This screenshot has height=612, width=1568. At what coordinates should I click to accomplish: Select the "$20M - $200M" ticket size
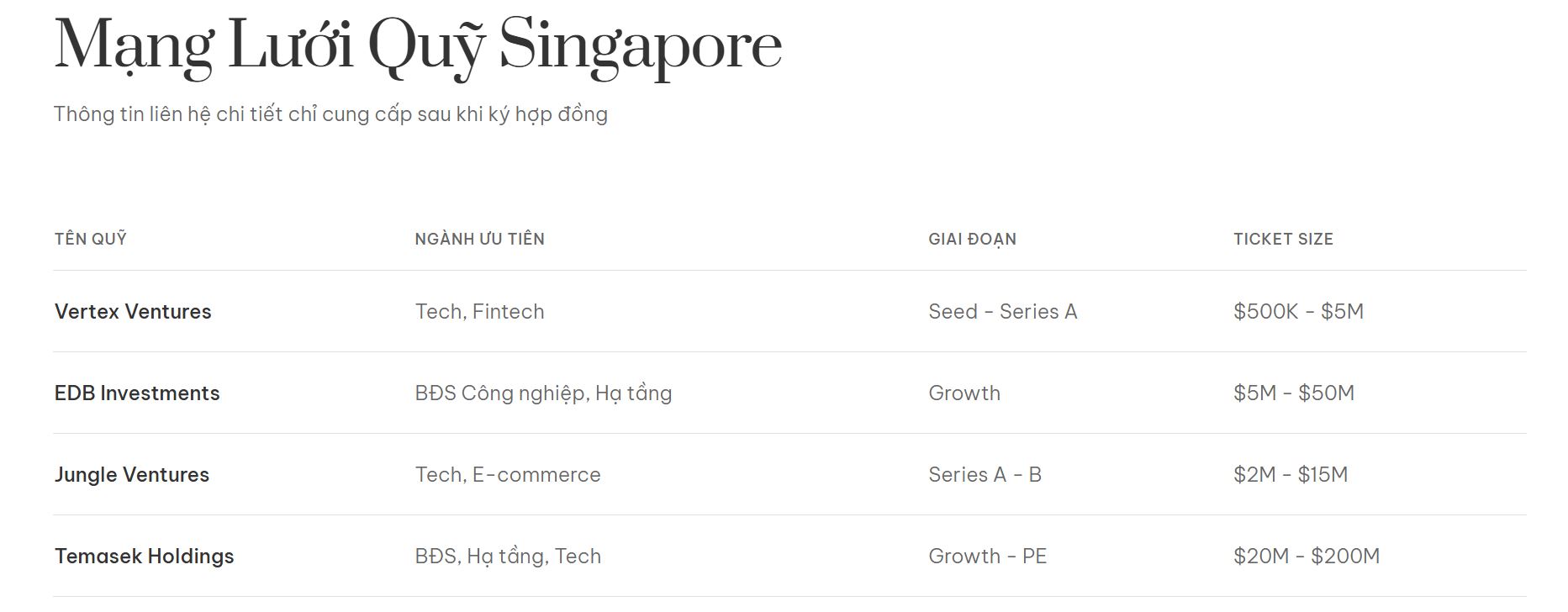pos(1307,557)
